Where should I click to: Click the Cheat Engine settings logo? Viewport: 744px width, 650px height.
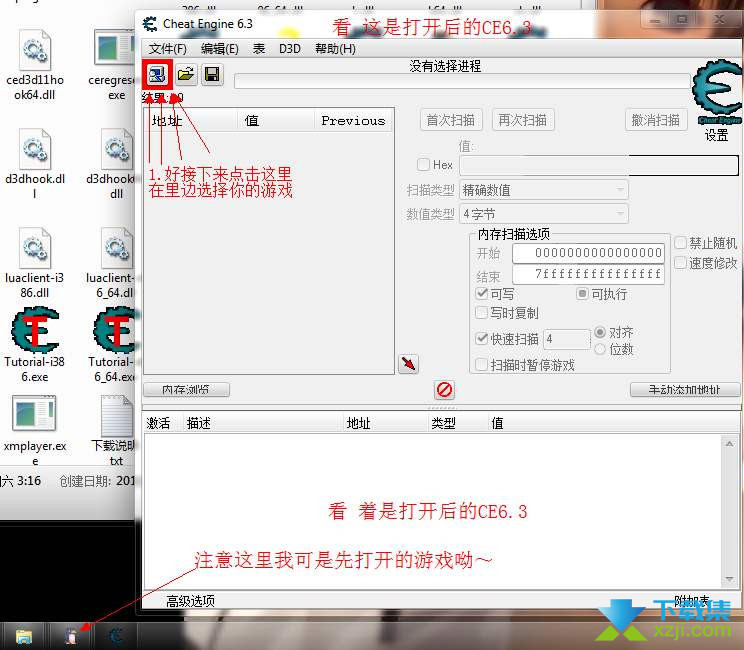pyautogui.click(x=716, y=93)
